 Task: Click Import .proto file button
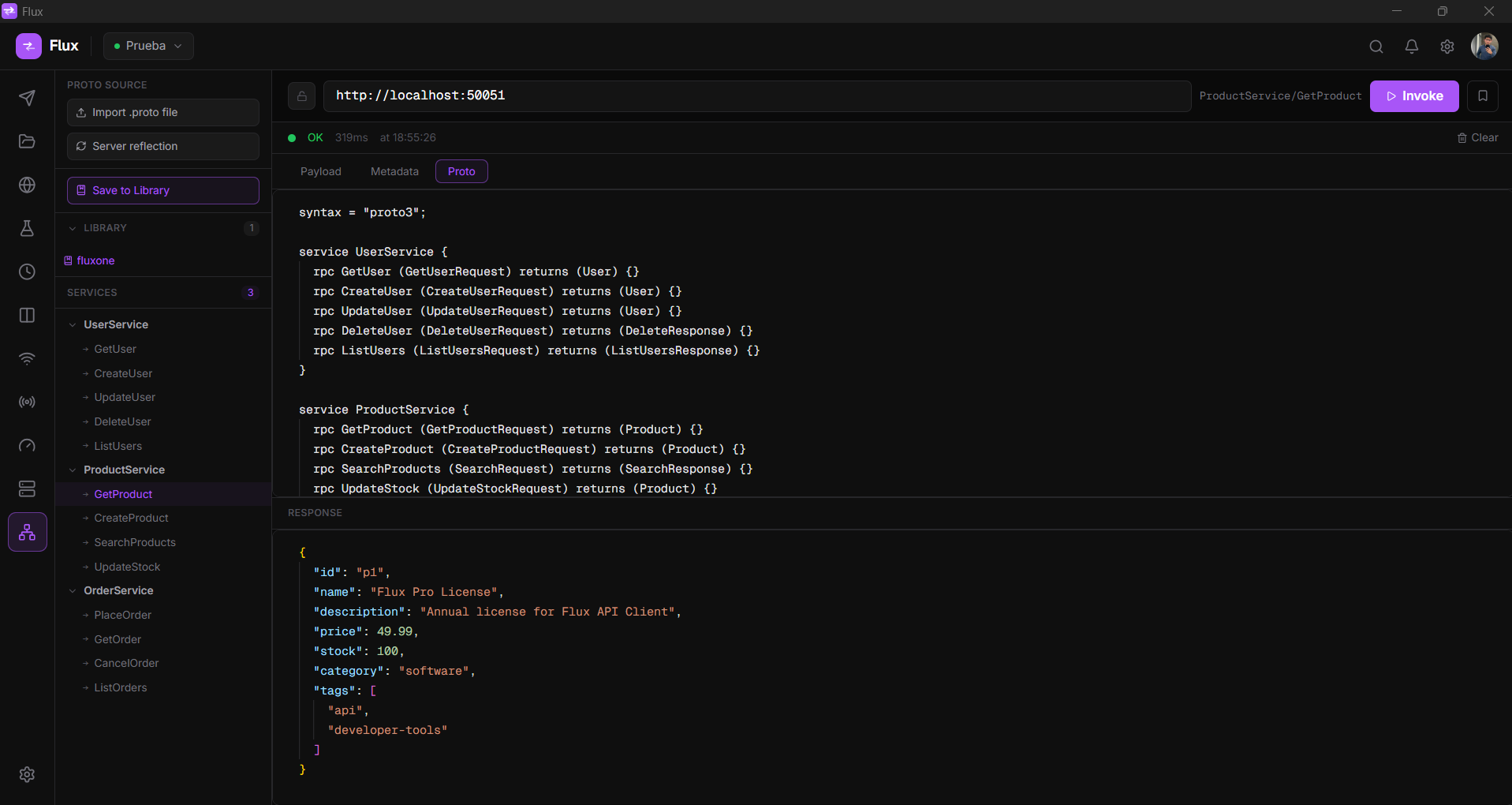point(163,112)
